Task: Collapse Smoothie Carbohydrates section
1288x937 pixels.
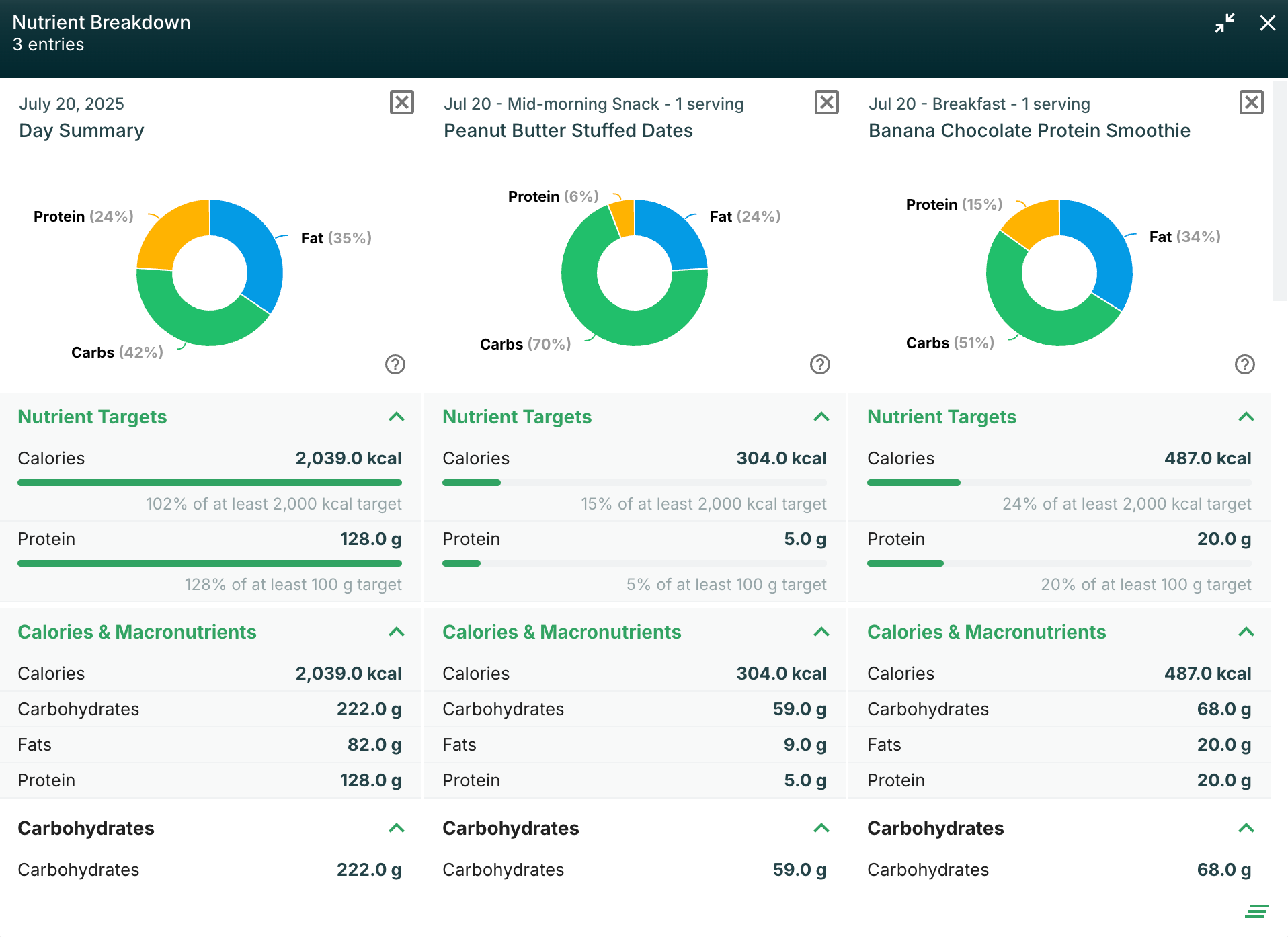Action: 1246,828
